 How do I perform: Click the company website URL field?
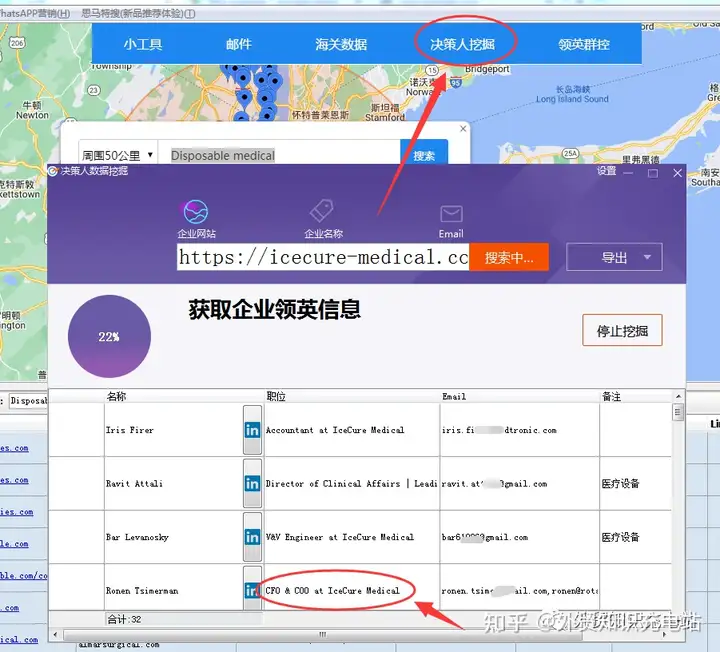coord(323,257)
